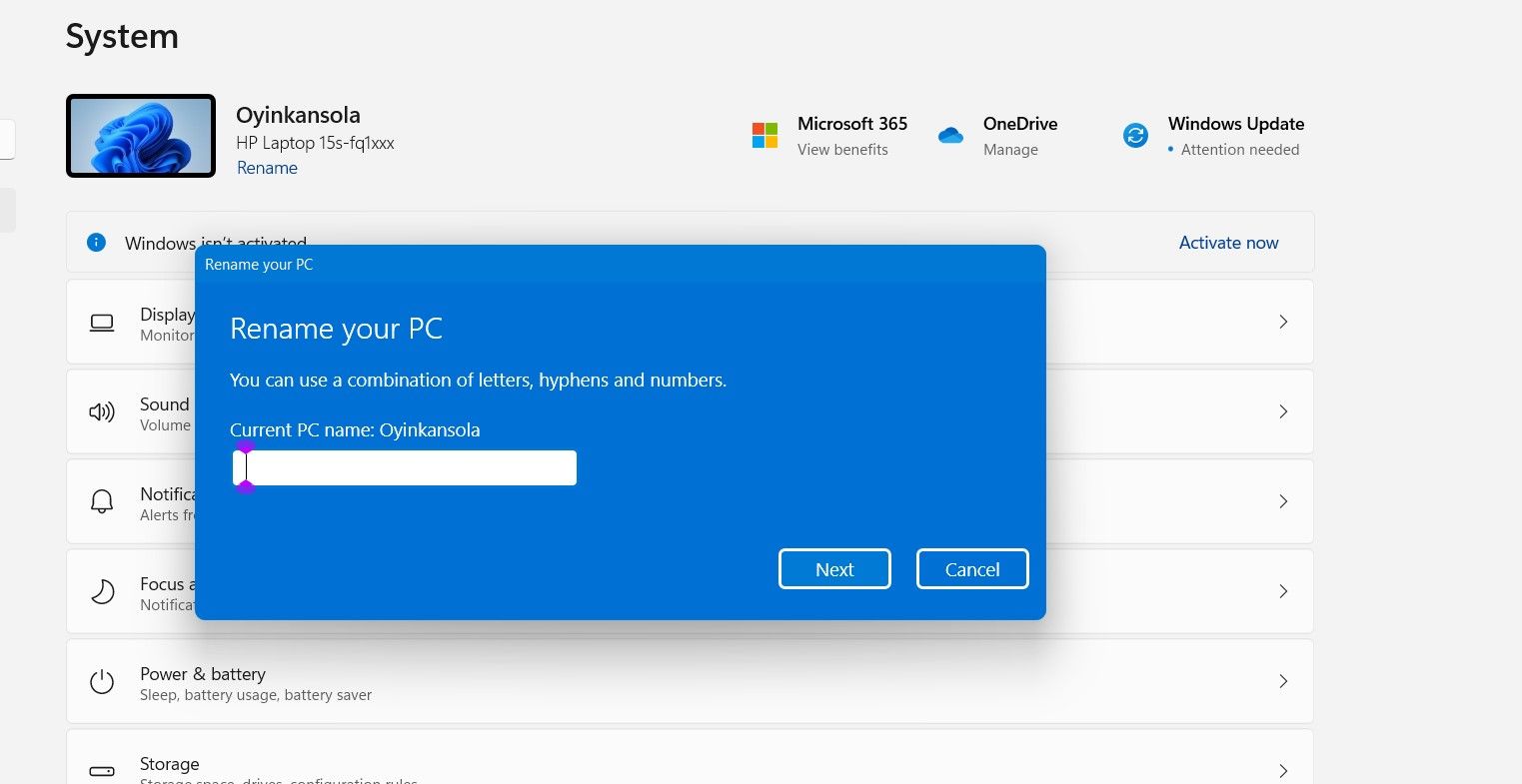Click the Sound speaker icon

(102, 412)
